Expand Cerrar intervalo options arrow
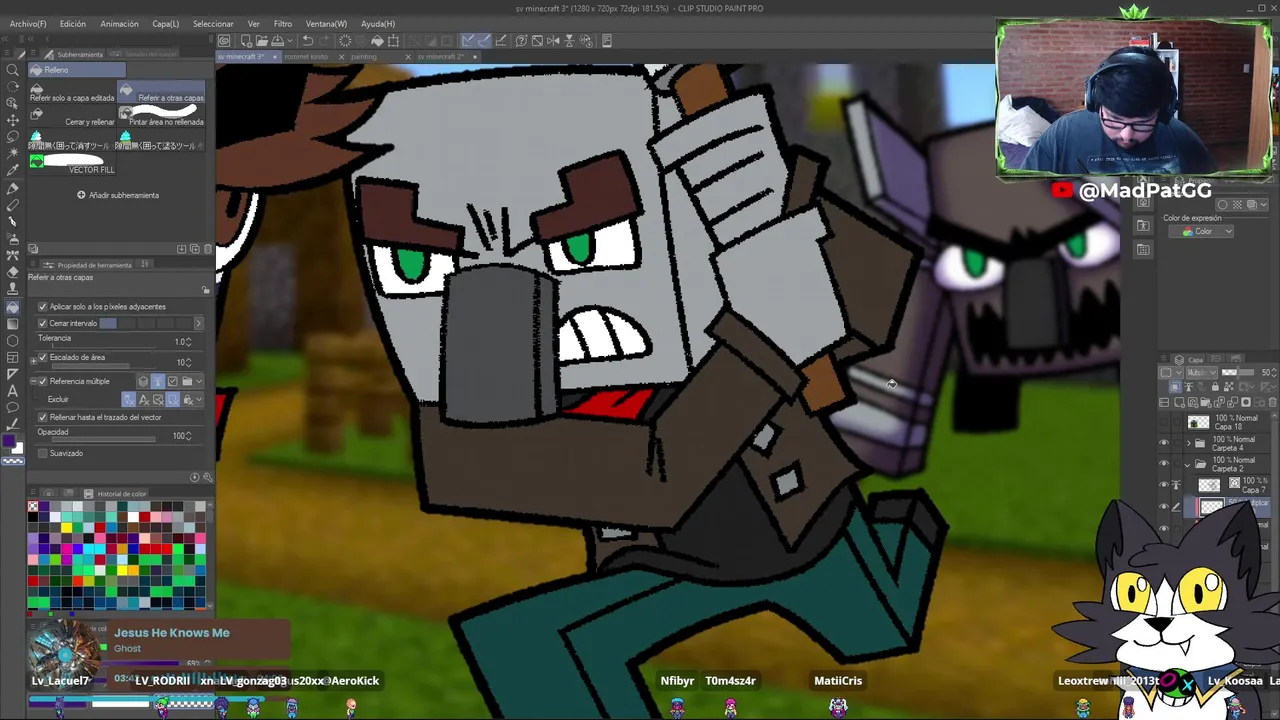Image resolution: width=1280 pixels, height=720 pixels. coord(198,323)
